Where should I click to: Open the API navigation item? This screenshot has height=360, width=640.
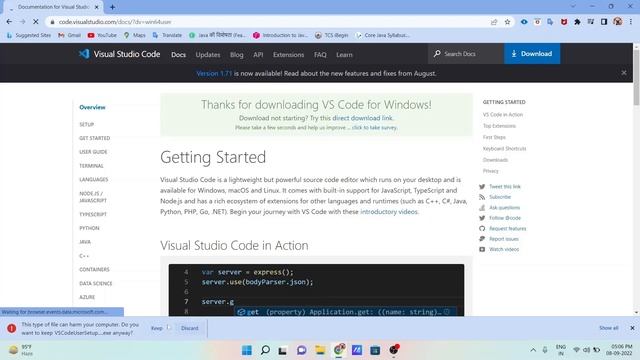point(258,54)
